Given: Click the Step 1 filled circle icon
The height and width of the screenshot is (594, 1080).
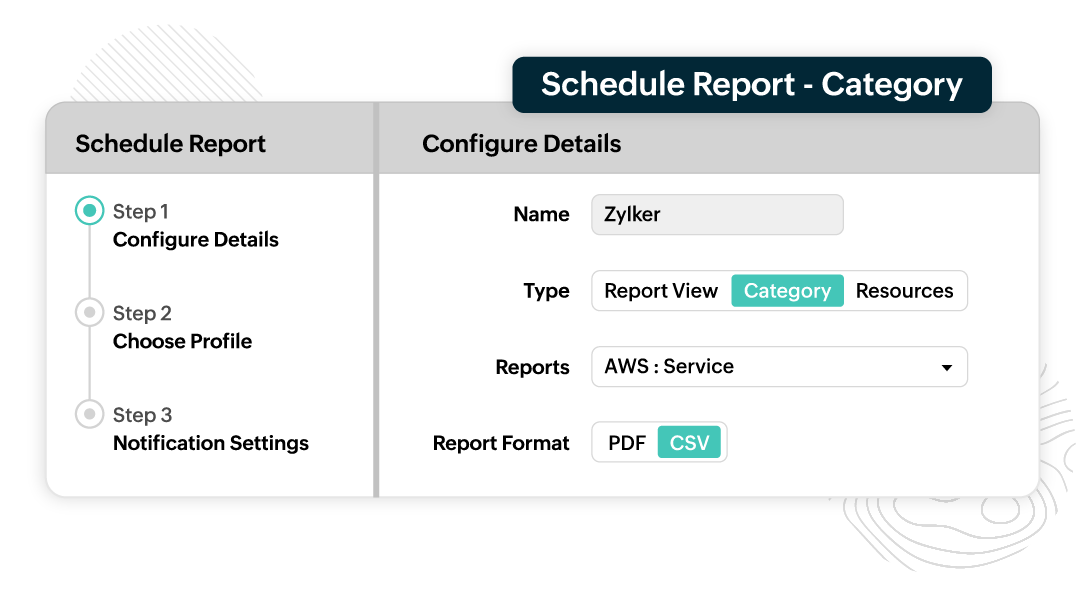Looking at the screenshot, I should pyautogui.click(x=89, y=211).
